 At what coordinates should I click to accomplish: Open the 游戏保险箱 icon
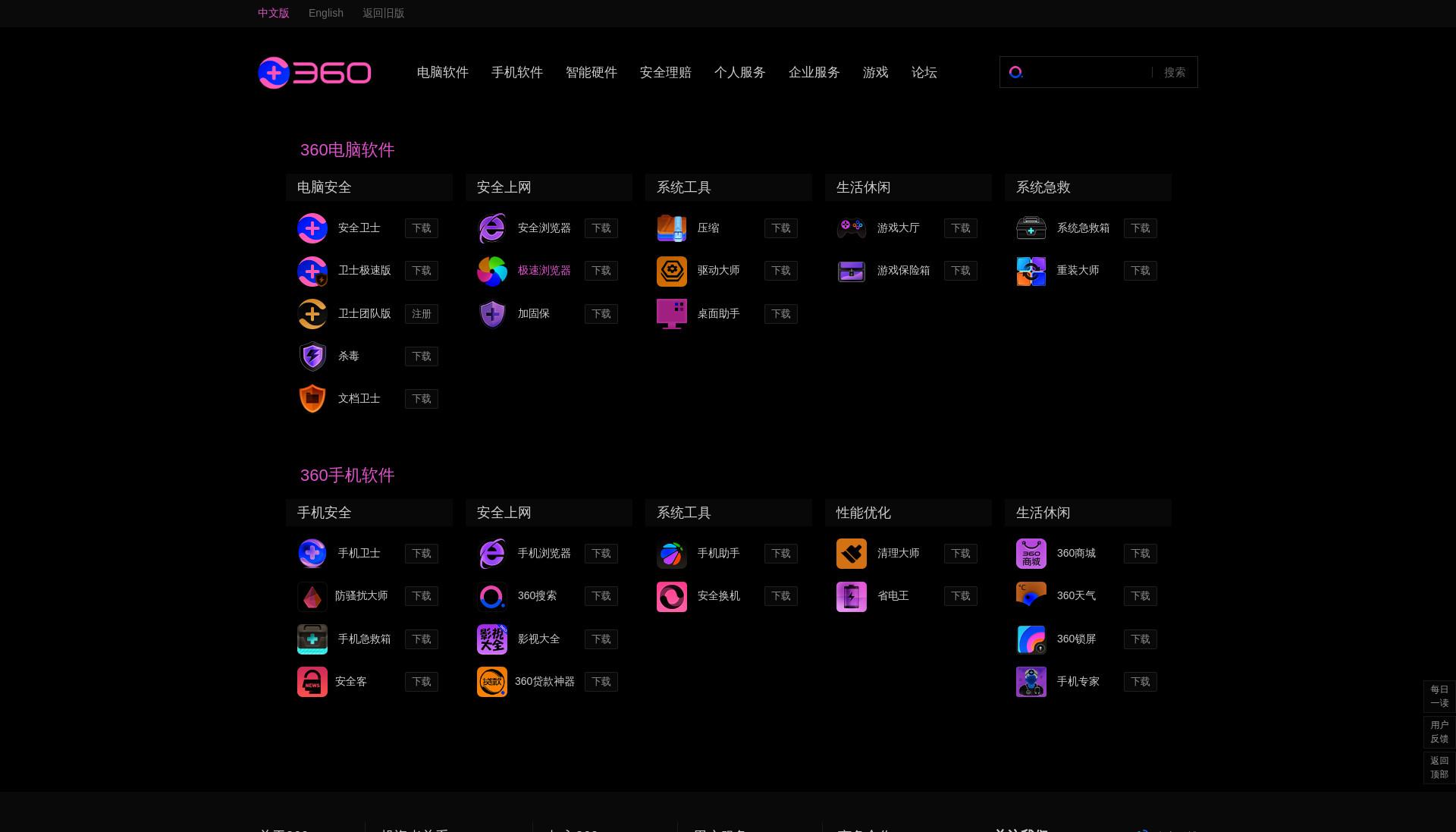click(x=852, y=271)
